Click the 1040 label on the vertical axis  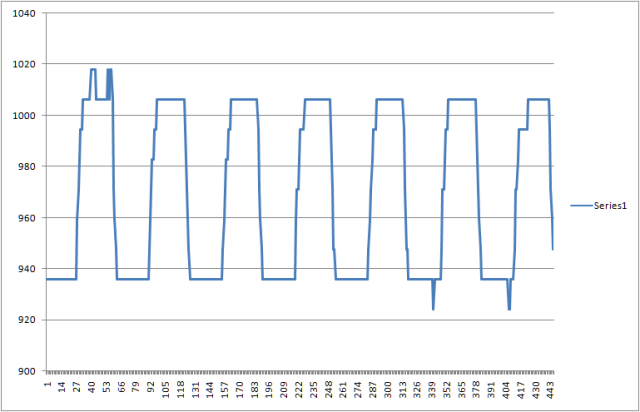(24, 13)
